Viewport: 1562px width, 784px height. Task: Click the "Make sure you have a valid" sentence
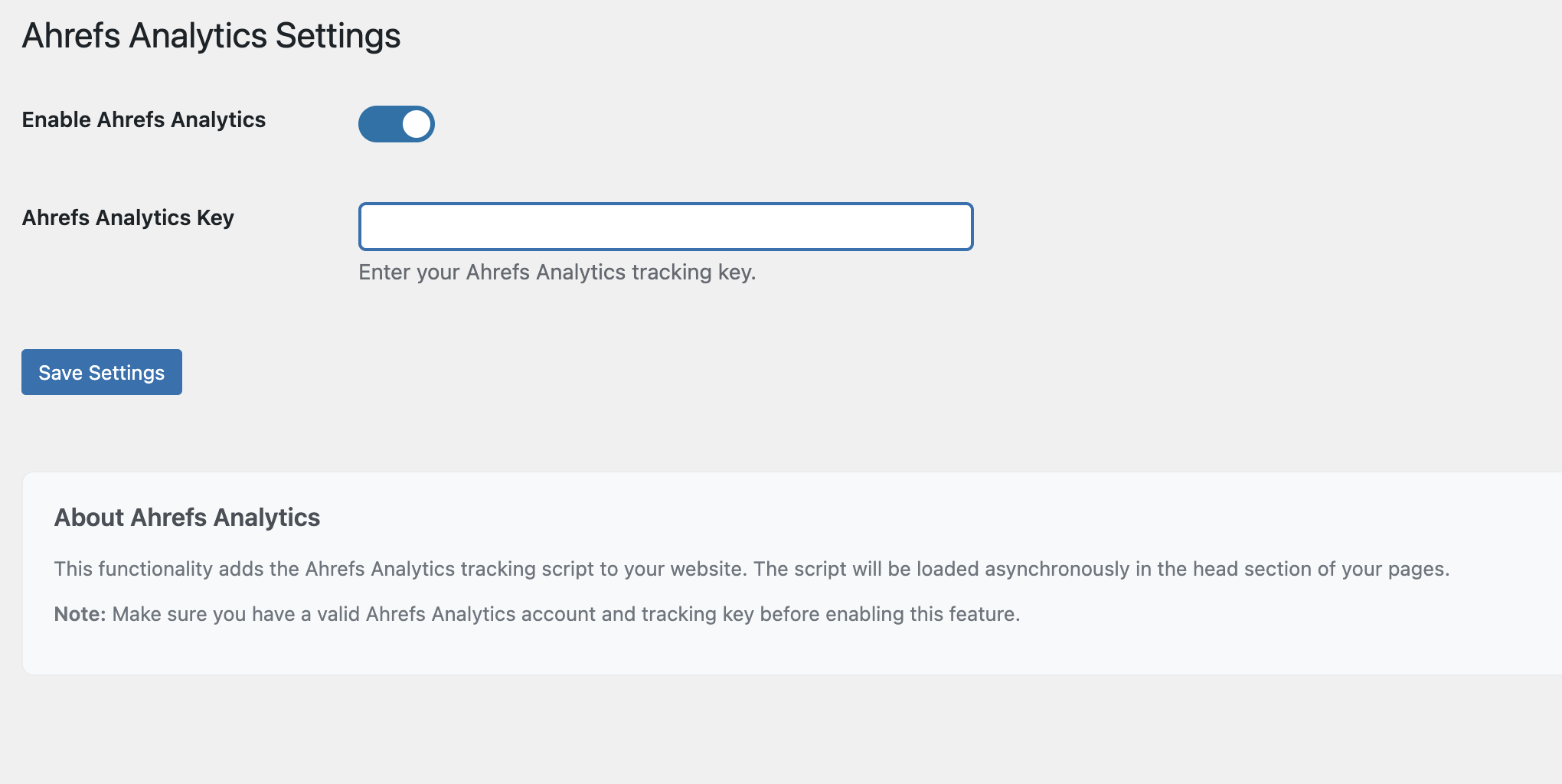566,615
